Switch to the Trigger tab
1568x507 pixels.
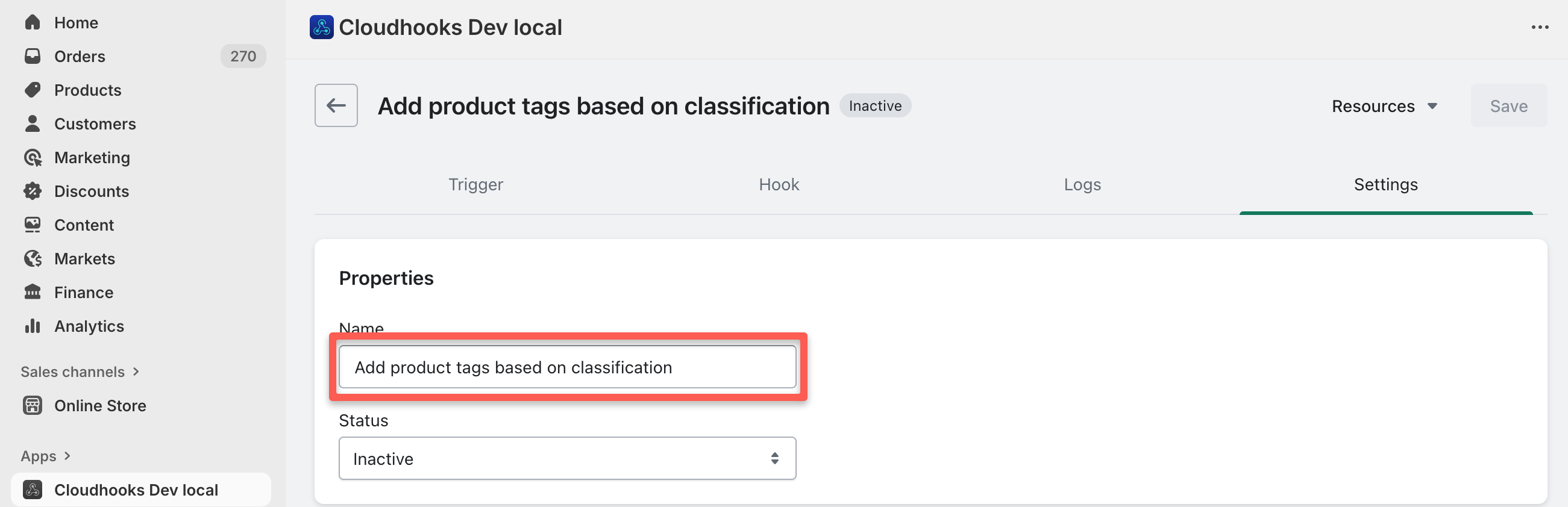[475, 185]
